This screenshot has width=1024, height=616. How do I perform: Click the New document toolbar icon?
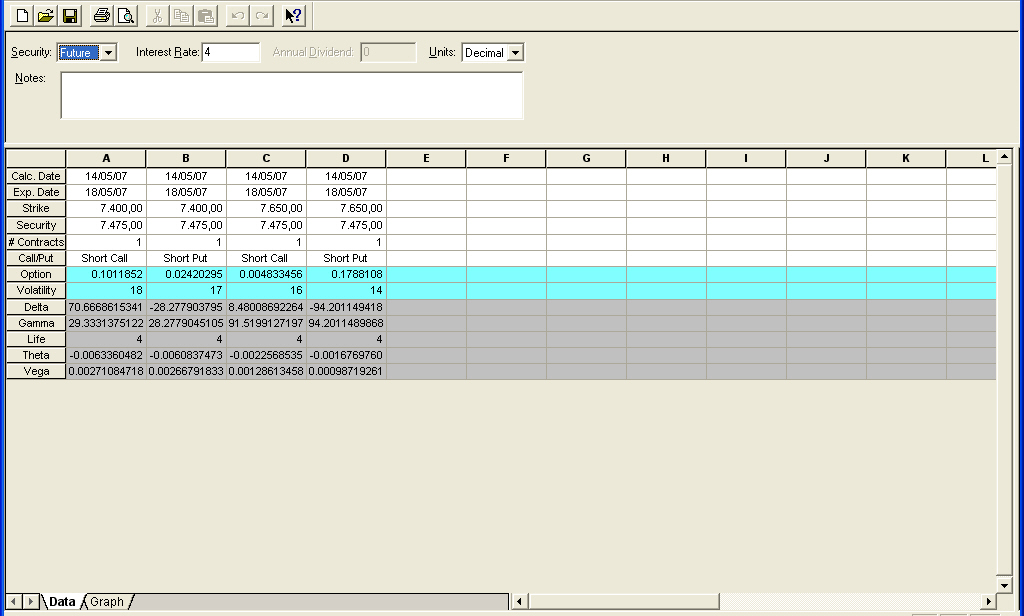pyautogui.click(x=22, y=16)
